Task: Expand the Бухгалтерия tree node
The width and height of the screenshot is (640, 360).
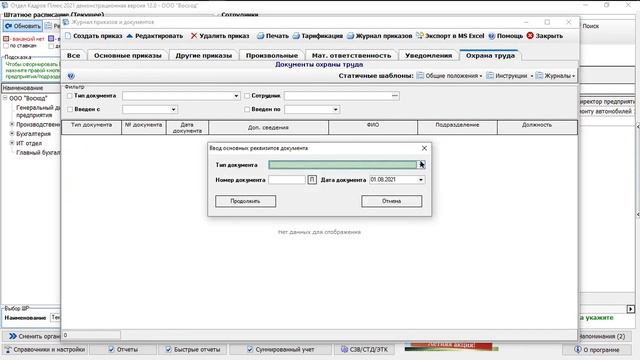Action: coord(12,133)
